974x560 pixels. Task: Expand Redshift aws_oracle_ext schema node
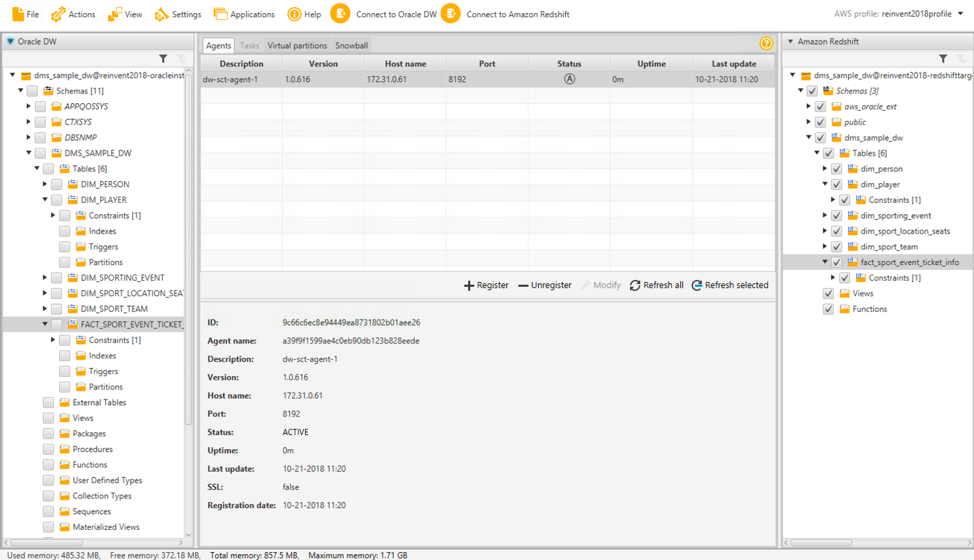click(809, 106)
